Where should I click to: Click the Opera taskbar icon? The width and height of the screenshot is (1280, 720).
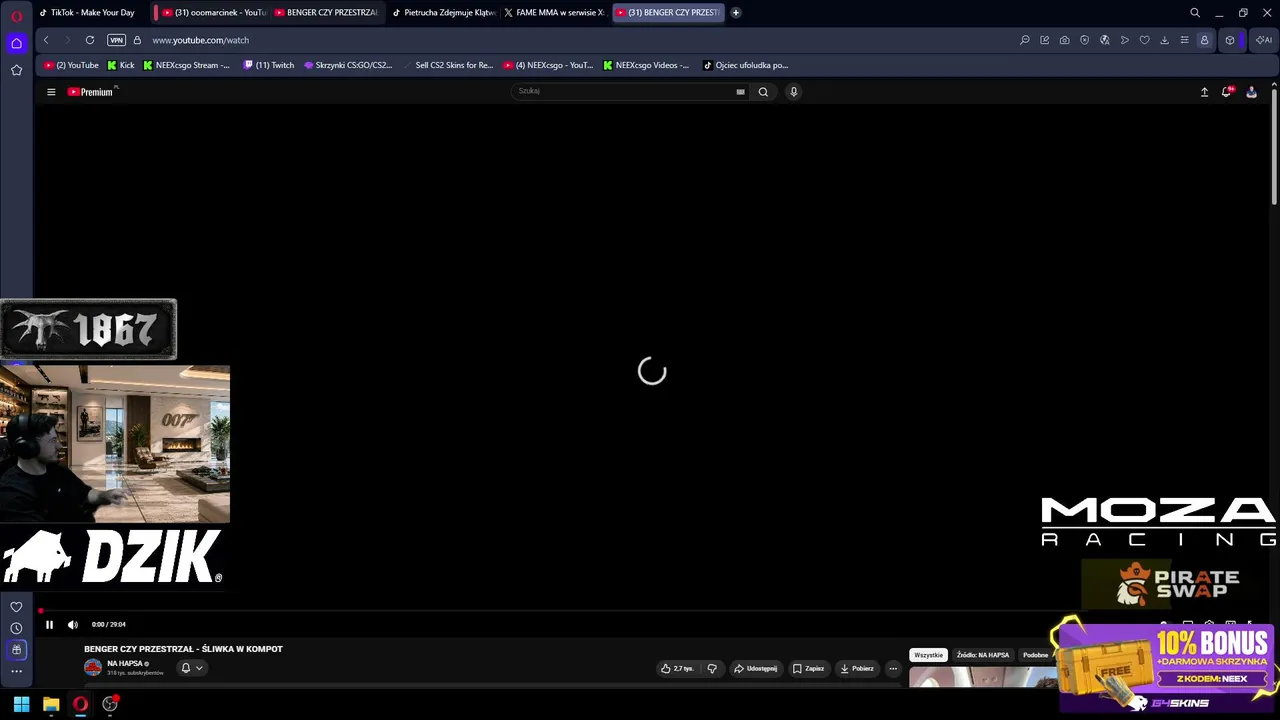81,704
